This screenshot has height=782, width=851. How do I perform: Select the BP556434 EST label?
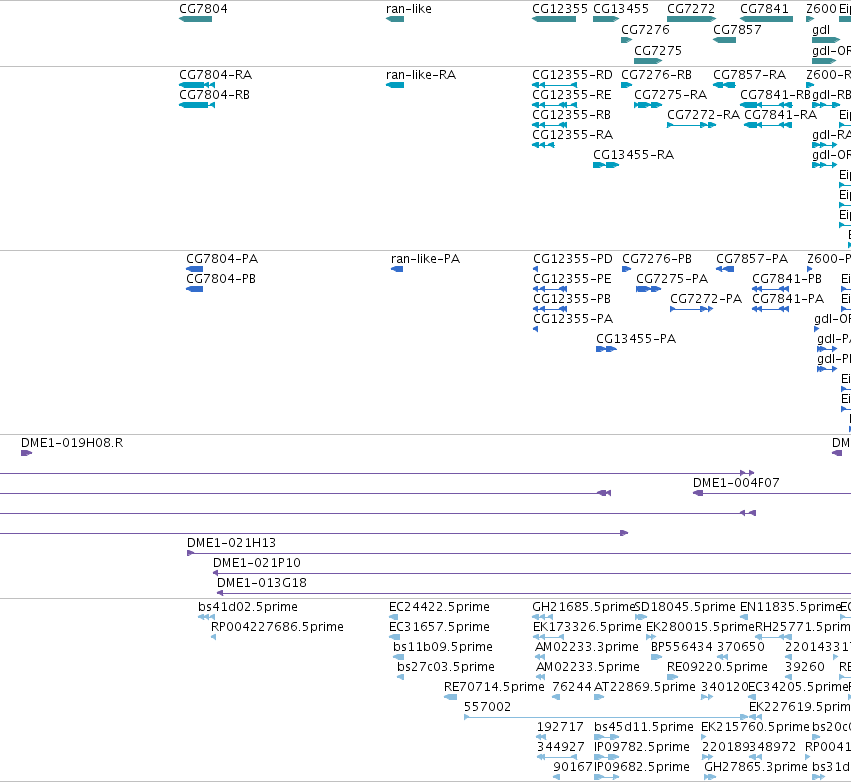point(682,647)
